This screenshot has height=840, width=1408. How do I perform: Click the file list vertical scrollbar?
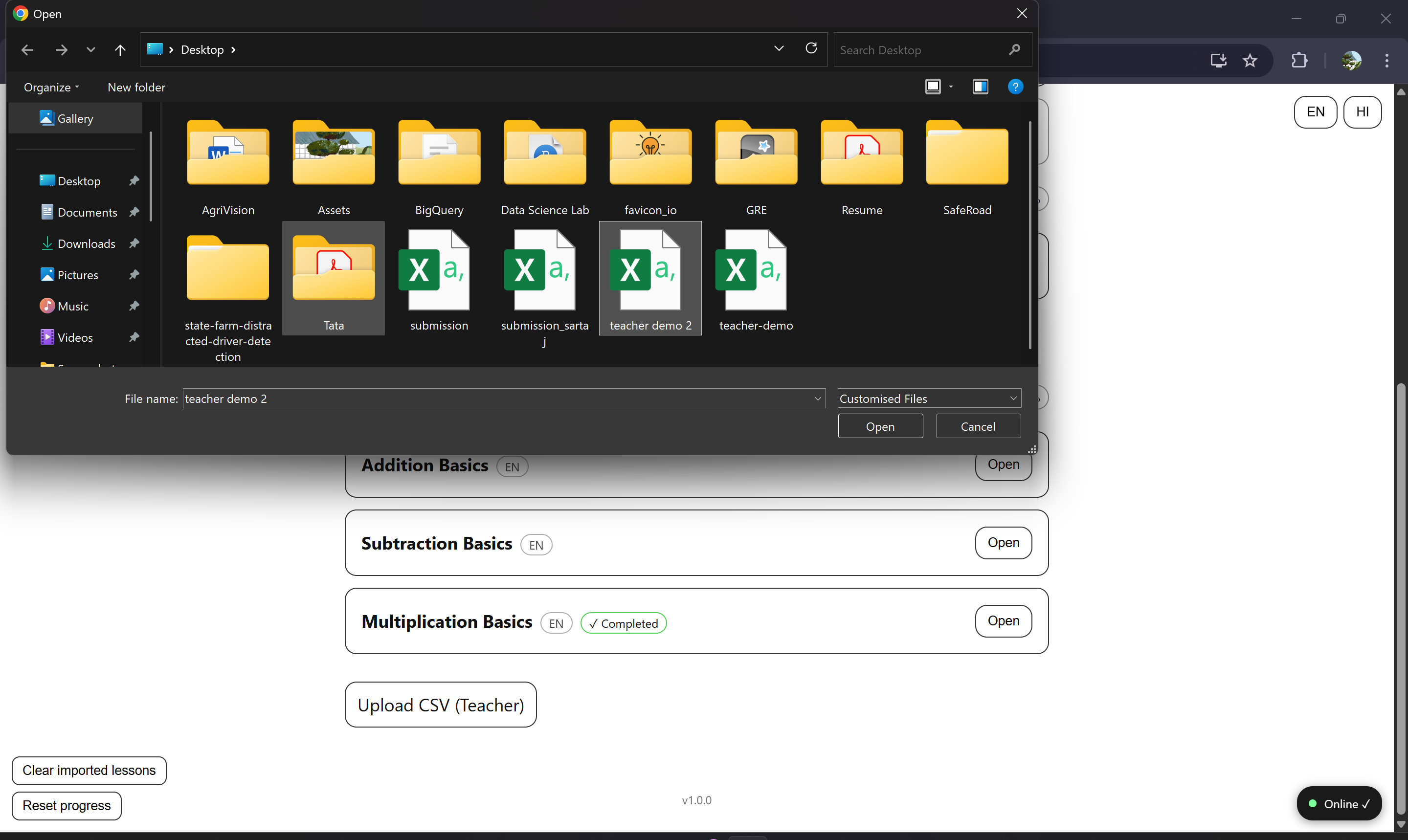1030,235
